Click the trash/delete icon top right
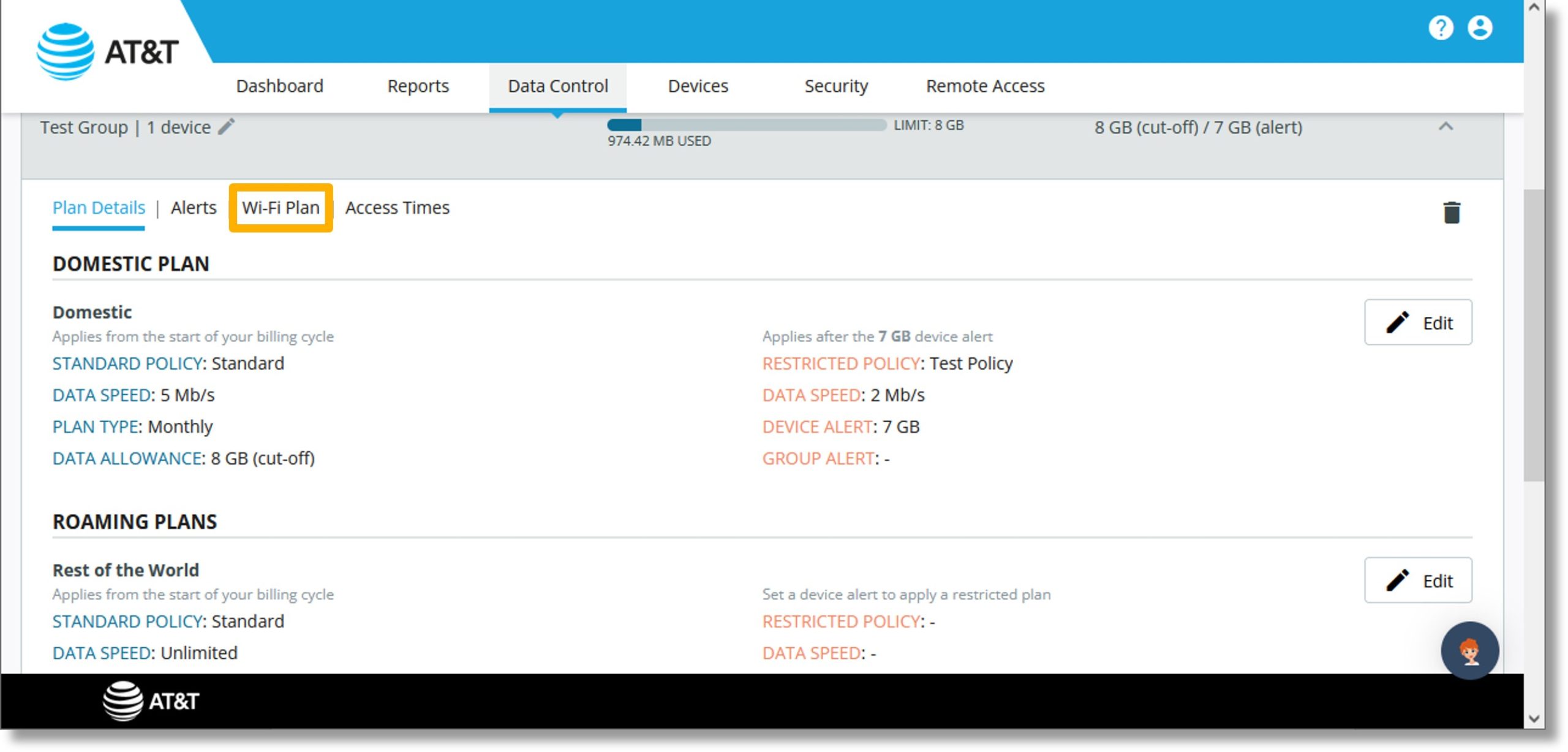Image resolution: width=1568 pixels, height=752 pixels. 1452,213
